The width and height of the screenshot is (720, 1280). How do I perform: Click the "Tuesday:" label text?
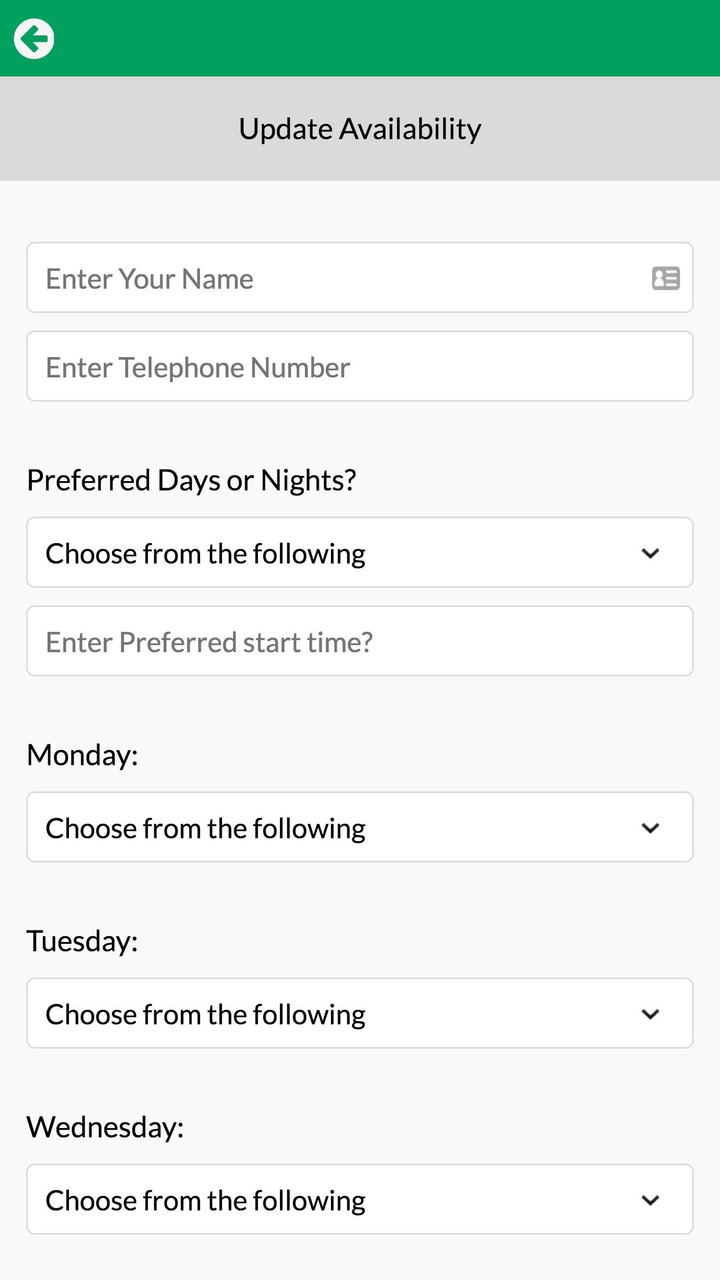point(82,941)
